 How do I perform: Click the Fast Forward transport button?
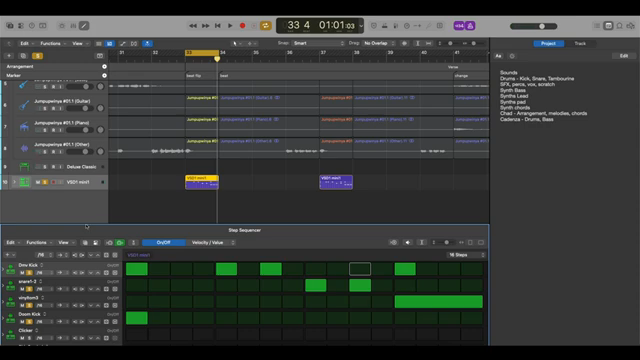(205, 26)
